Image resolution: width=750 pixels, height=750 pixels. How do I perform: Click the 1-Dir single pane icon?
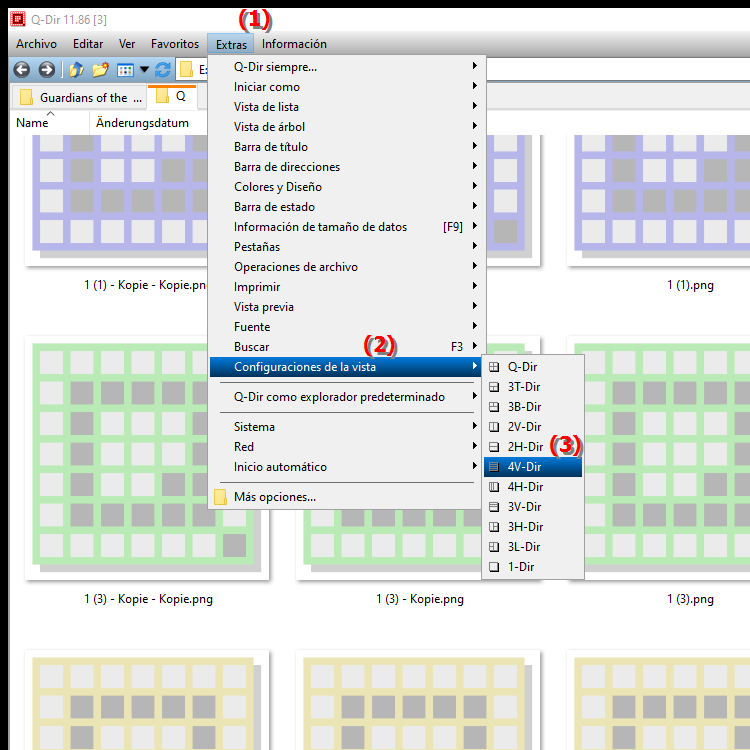point(494,567)
